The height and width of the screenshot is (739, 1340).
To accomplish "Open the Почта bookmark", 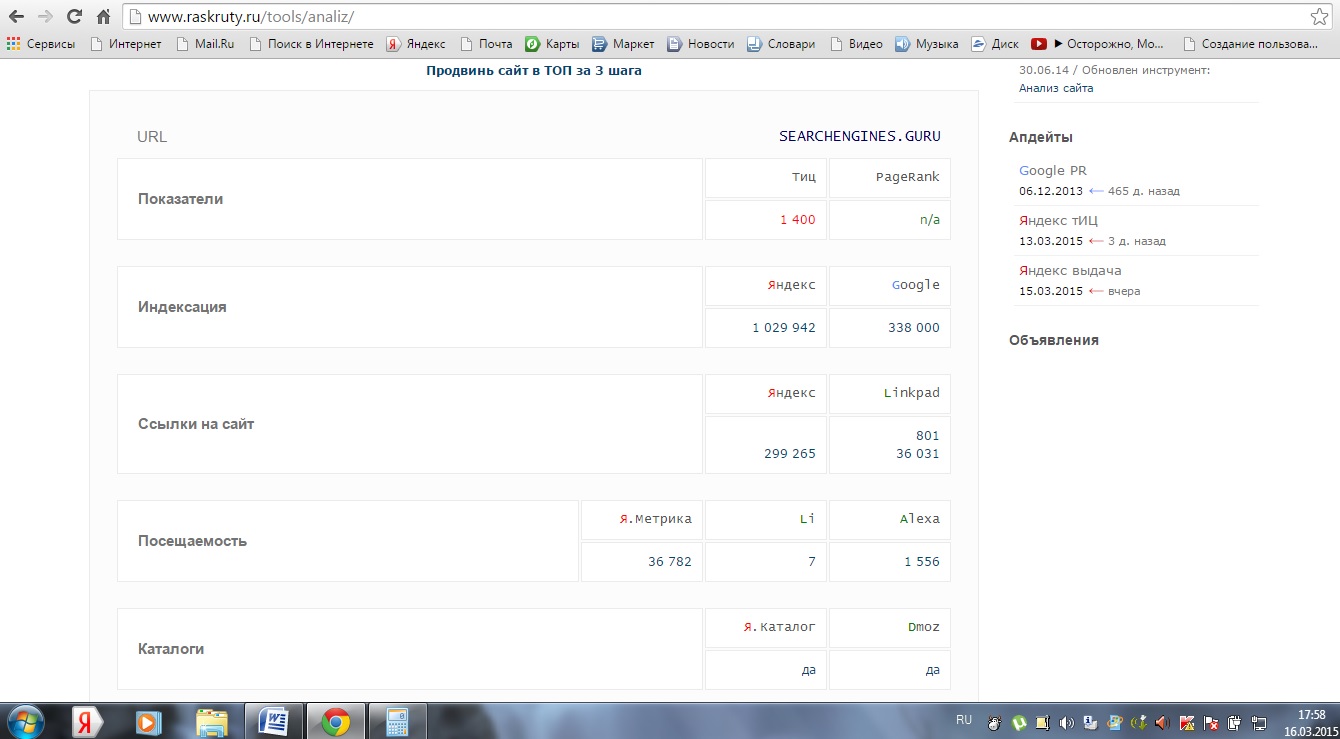I will point(486,44).
